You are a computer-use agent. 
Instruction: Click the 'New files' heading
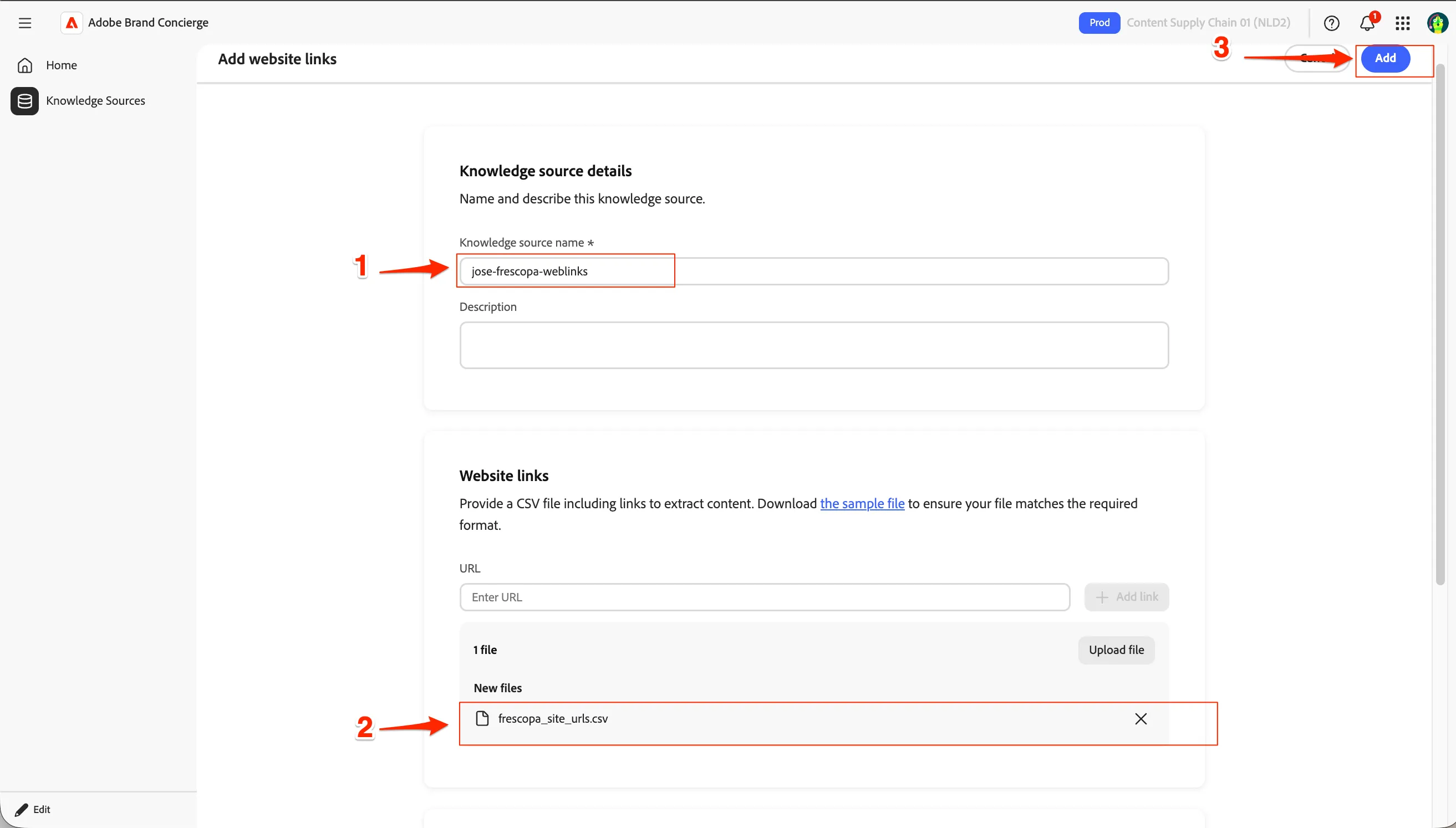(498, 688)
